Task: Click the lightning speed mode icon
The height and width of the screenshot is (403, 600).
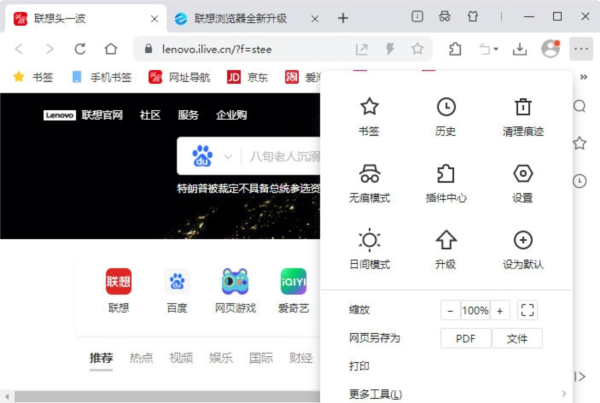Action: tap(390, 49)
